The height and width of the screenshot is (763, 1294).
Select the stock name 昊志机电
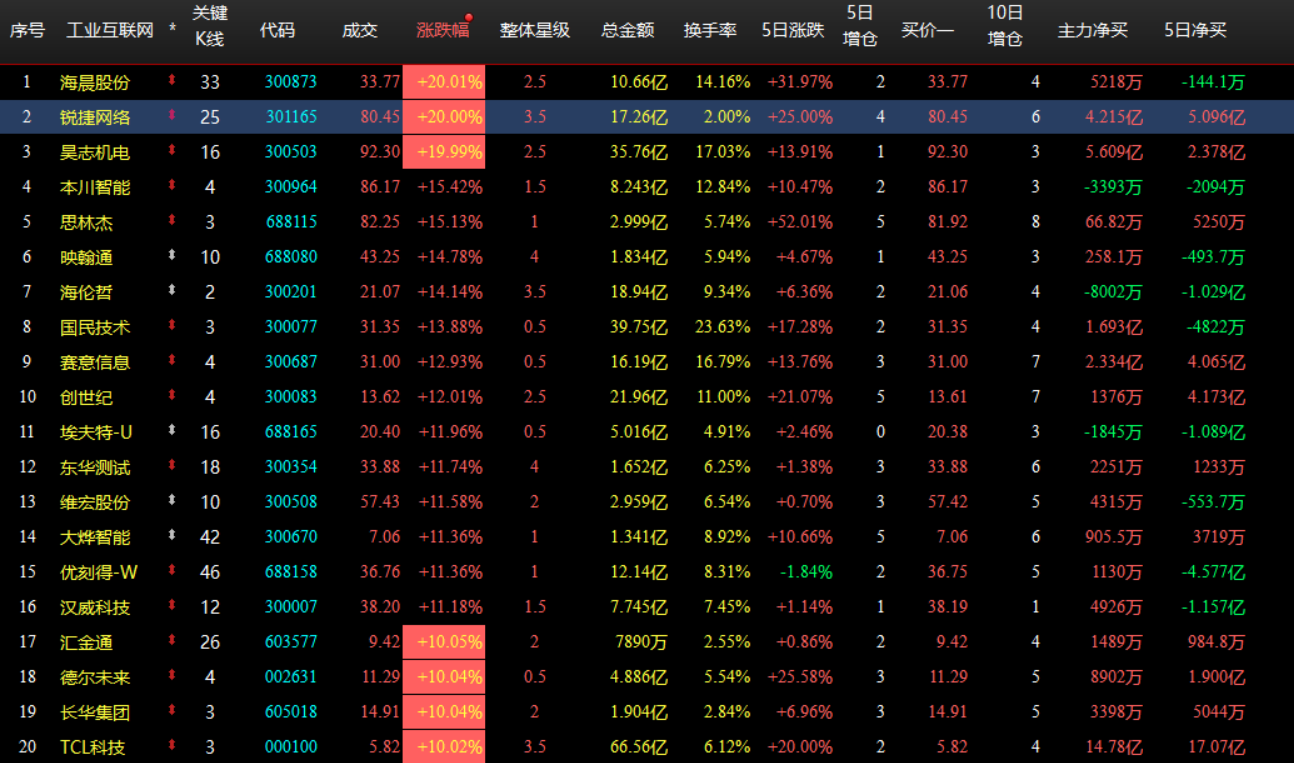point(95,152)
